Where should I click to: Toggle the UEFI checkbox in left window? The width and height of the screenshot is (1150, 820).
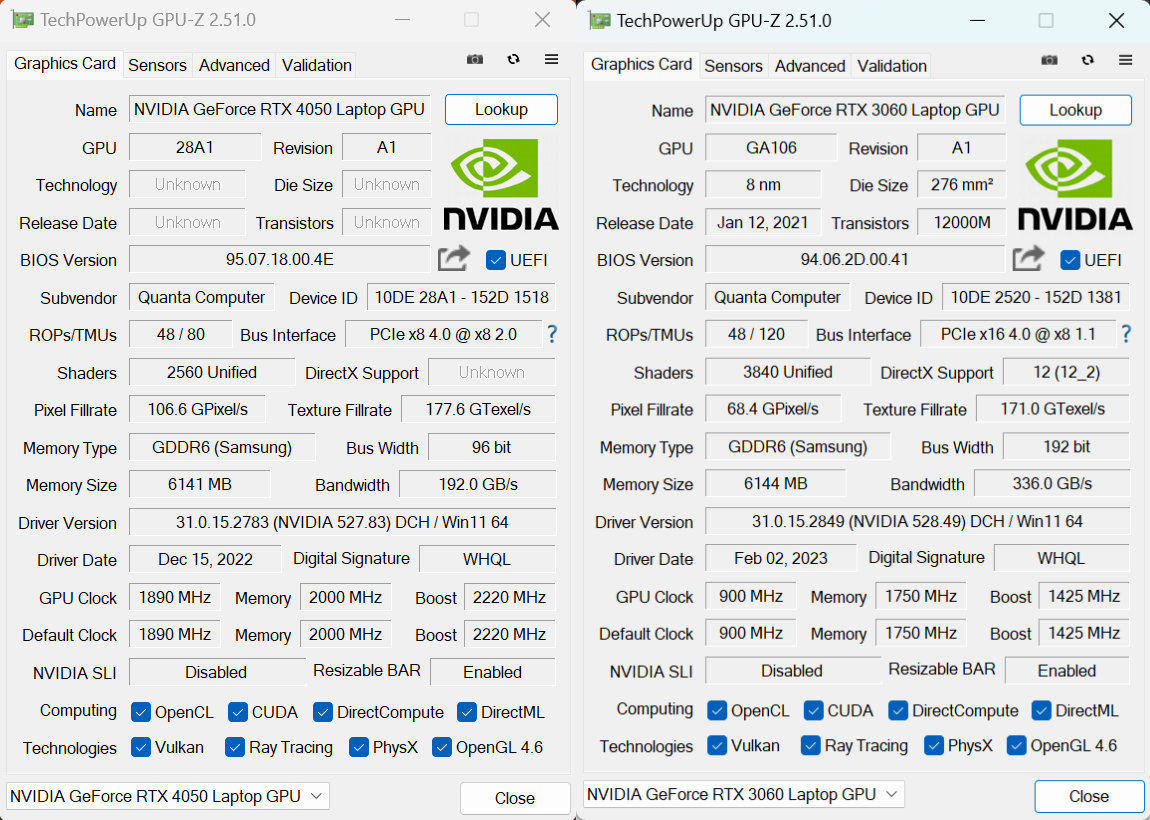coord(495,260)
